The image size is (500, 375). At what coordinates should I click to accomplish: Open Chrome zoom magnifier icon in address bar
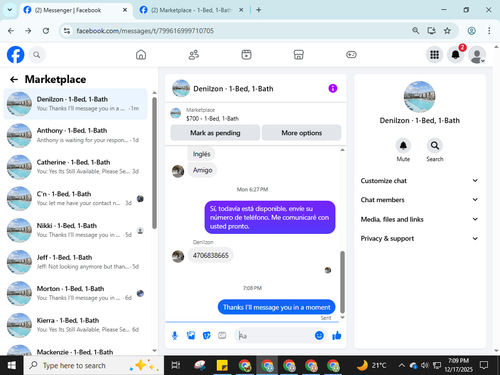pyautogui.click(x=415, y=31)
